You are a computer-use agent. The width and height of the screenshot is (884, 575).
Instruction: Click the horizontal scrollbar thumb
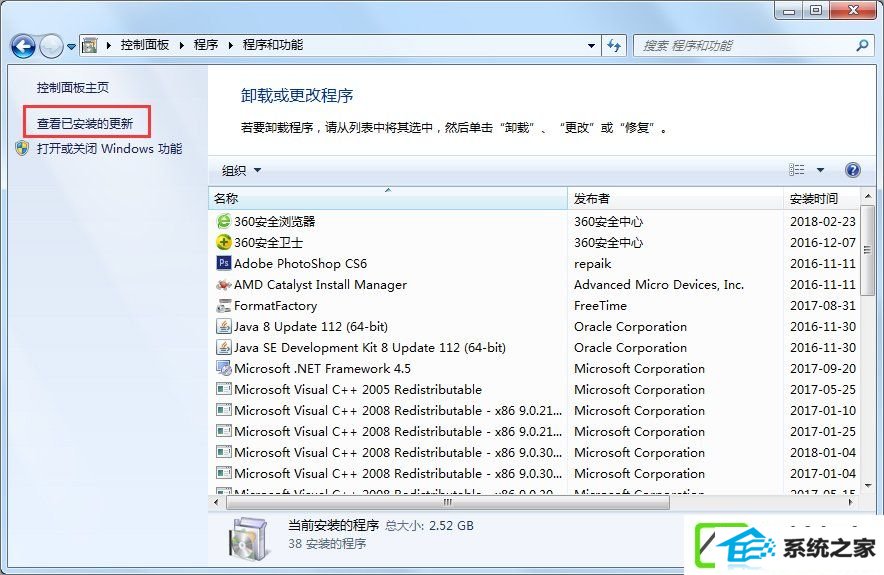click(448, 502)
